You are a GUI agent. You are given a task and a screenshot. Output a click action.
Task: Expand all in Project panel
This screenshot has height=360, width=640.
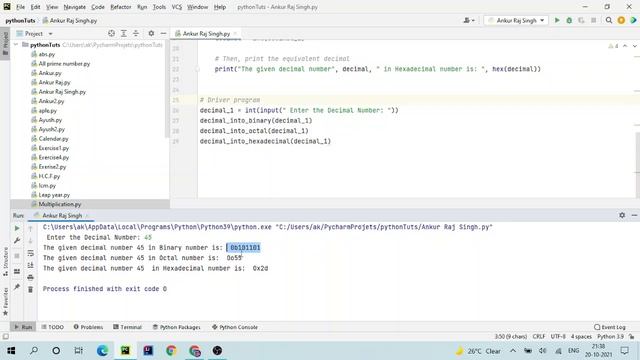pos(124,33)
